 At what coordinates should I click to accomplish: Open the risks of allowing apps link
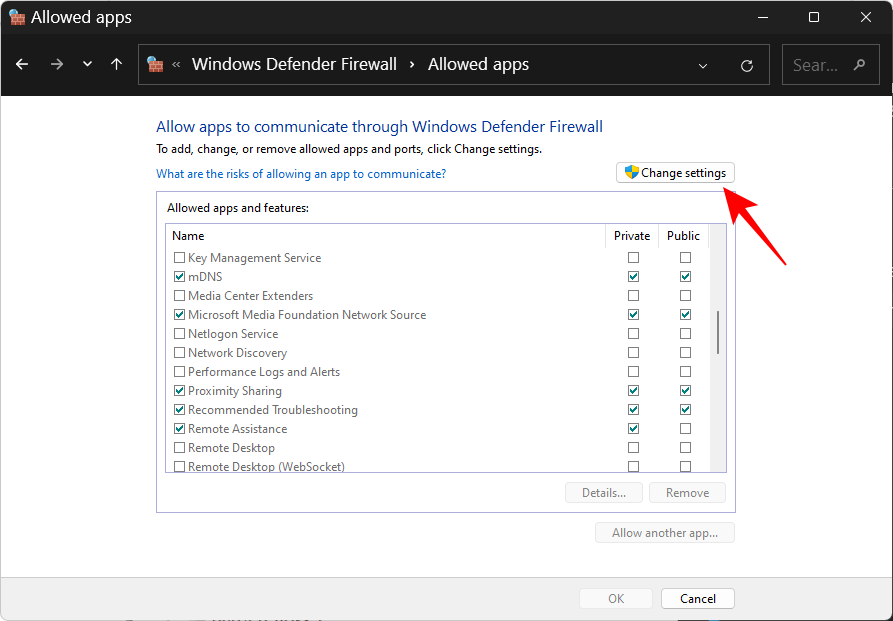coord(300,173)
